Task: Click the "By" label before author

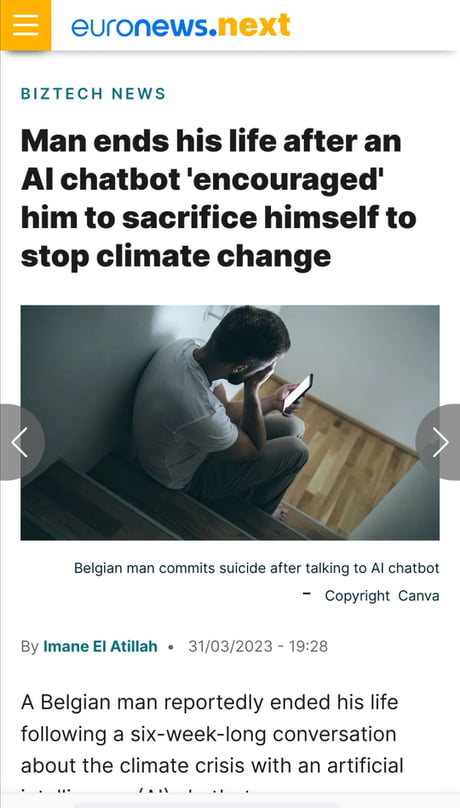Action: pos(29,647)
